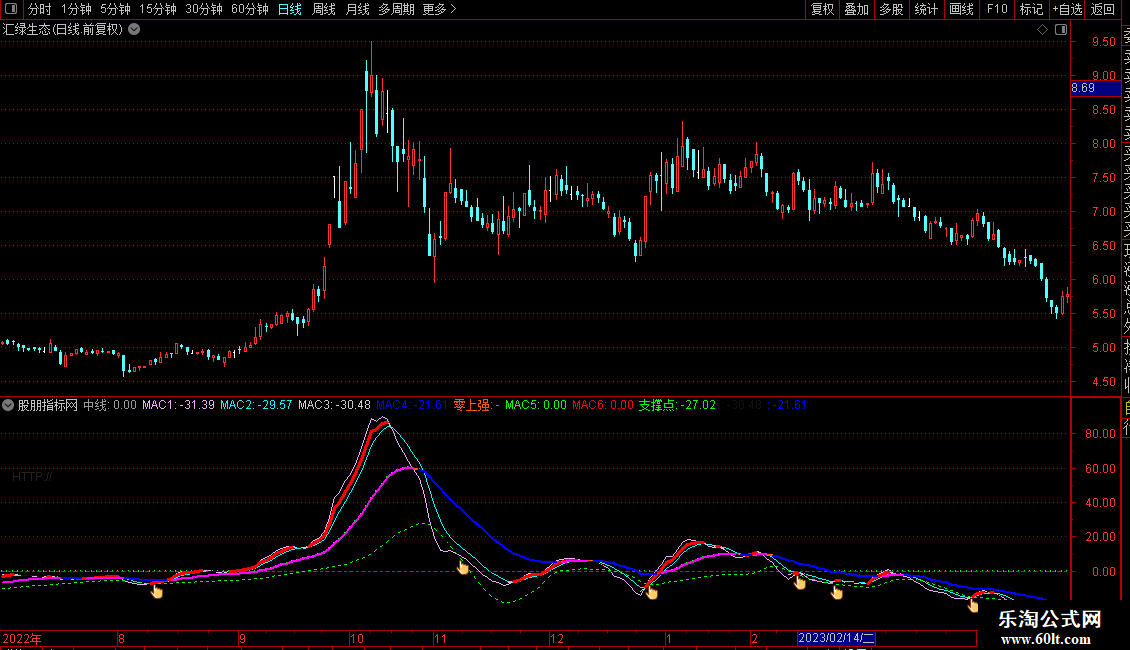Click the MAC3: -30.48 indicator label
Screen dimensions: 1130x650
[334, 405]
